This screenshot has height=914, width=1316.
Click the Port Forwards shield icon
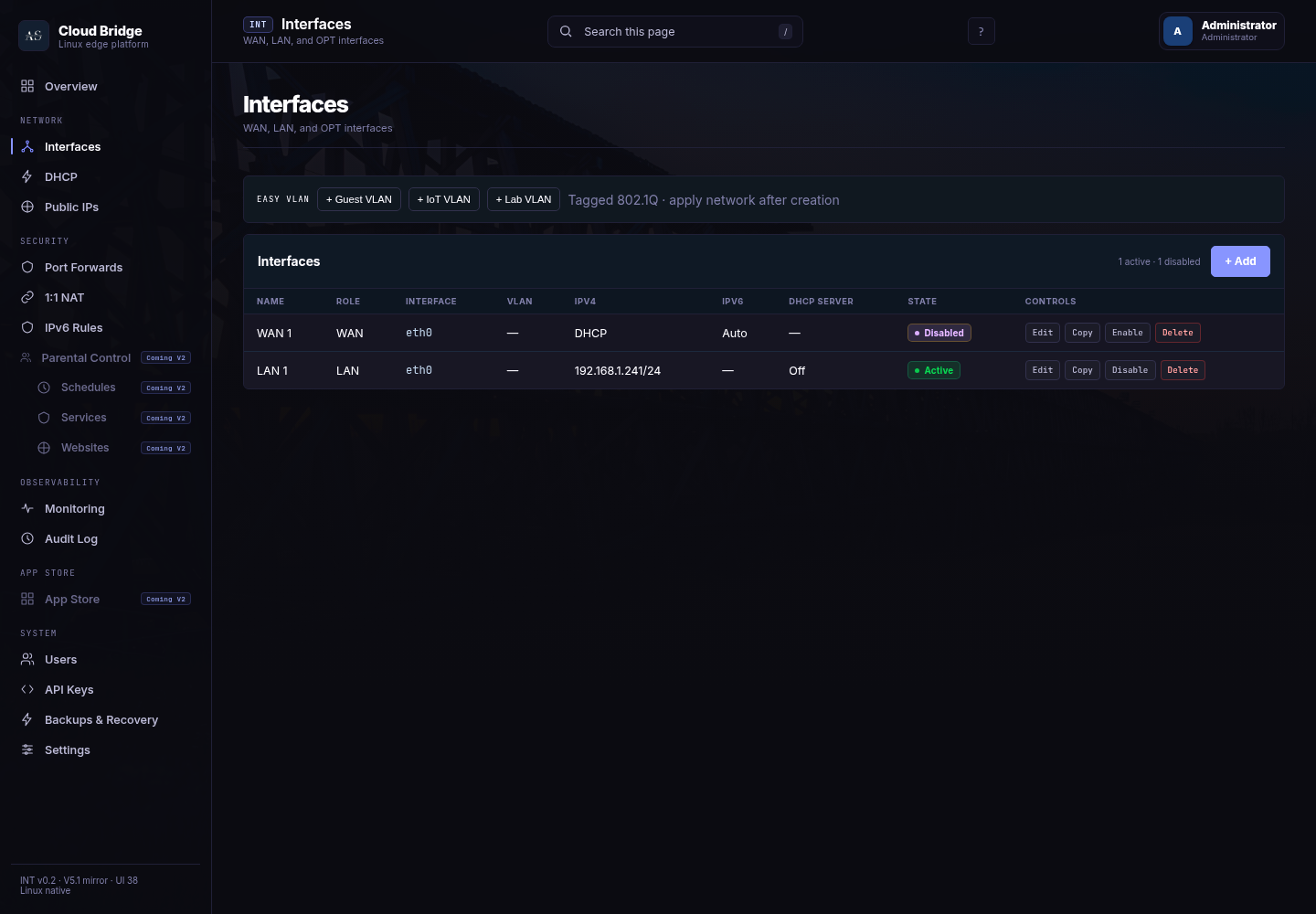tap(27, 267)
